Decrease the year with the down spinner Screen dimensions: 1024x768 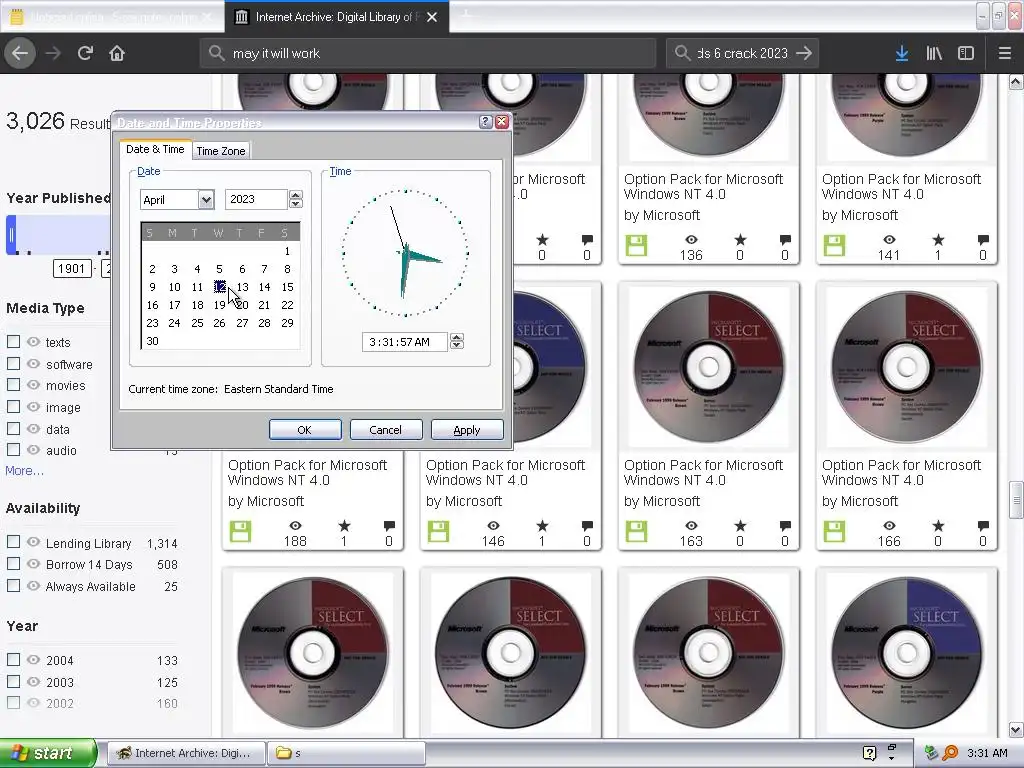coord(296,204)
